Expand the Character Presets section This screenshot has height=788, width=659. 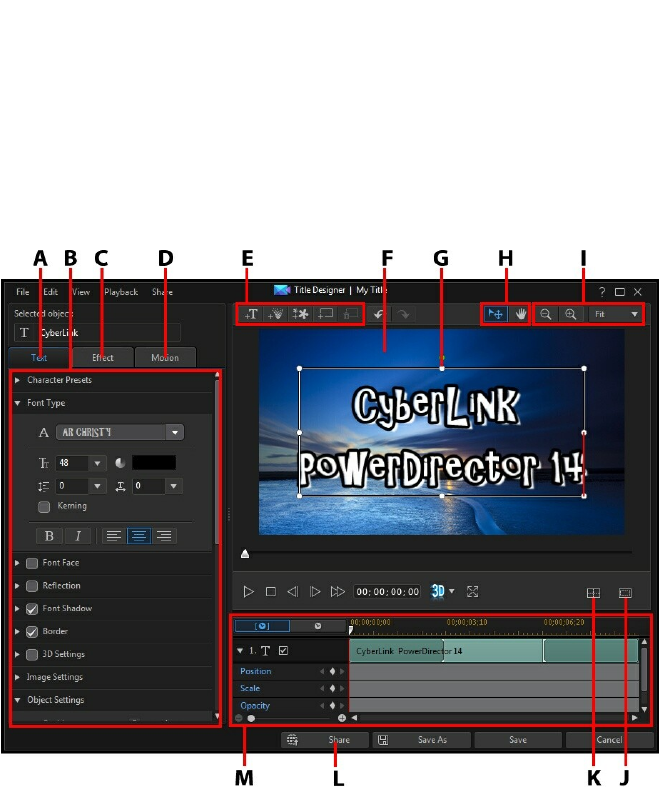coord(18,380)
